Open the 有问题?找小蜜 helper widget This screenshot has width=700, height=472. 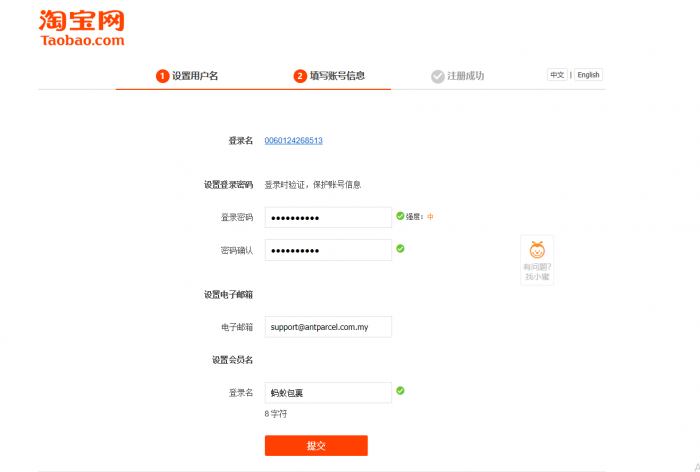tap(537, 260)
